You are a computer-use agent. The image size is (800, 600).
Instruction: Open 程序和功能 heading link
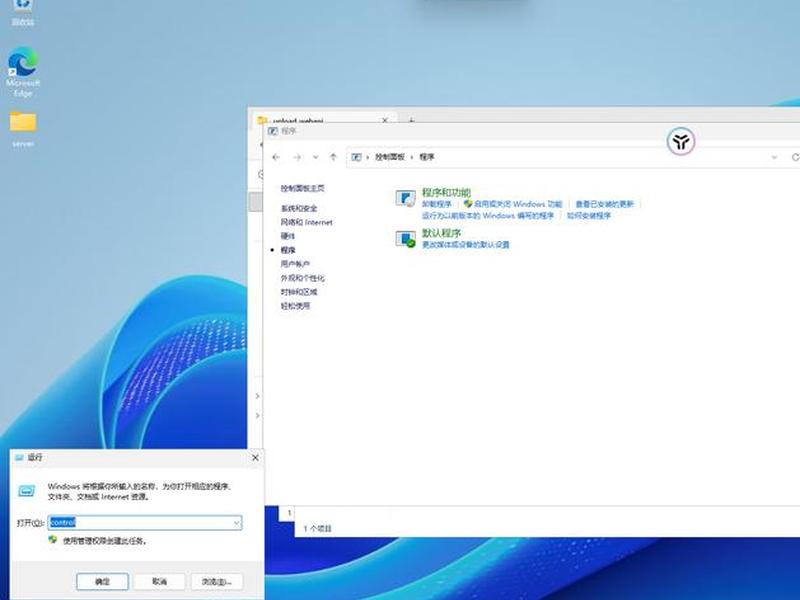click(x=446, y=192)
